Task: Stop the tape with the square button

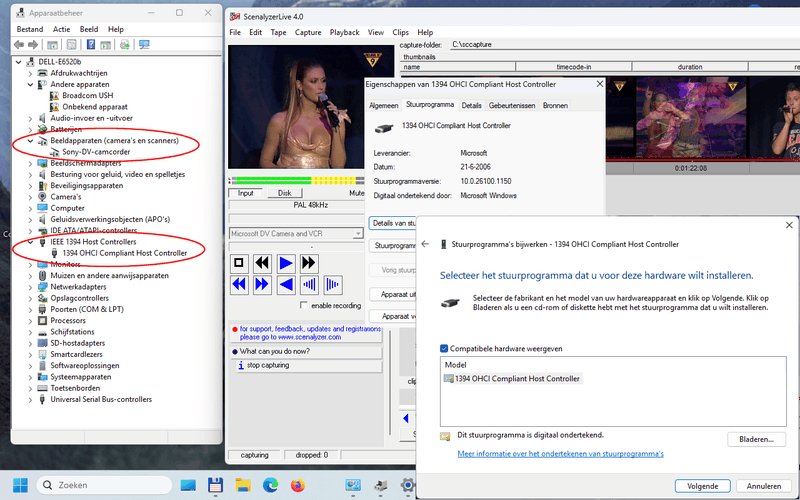Action: (238, 263)
